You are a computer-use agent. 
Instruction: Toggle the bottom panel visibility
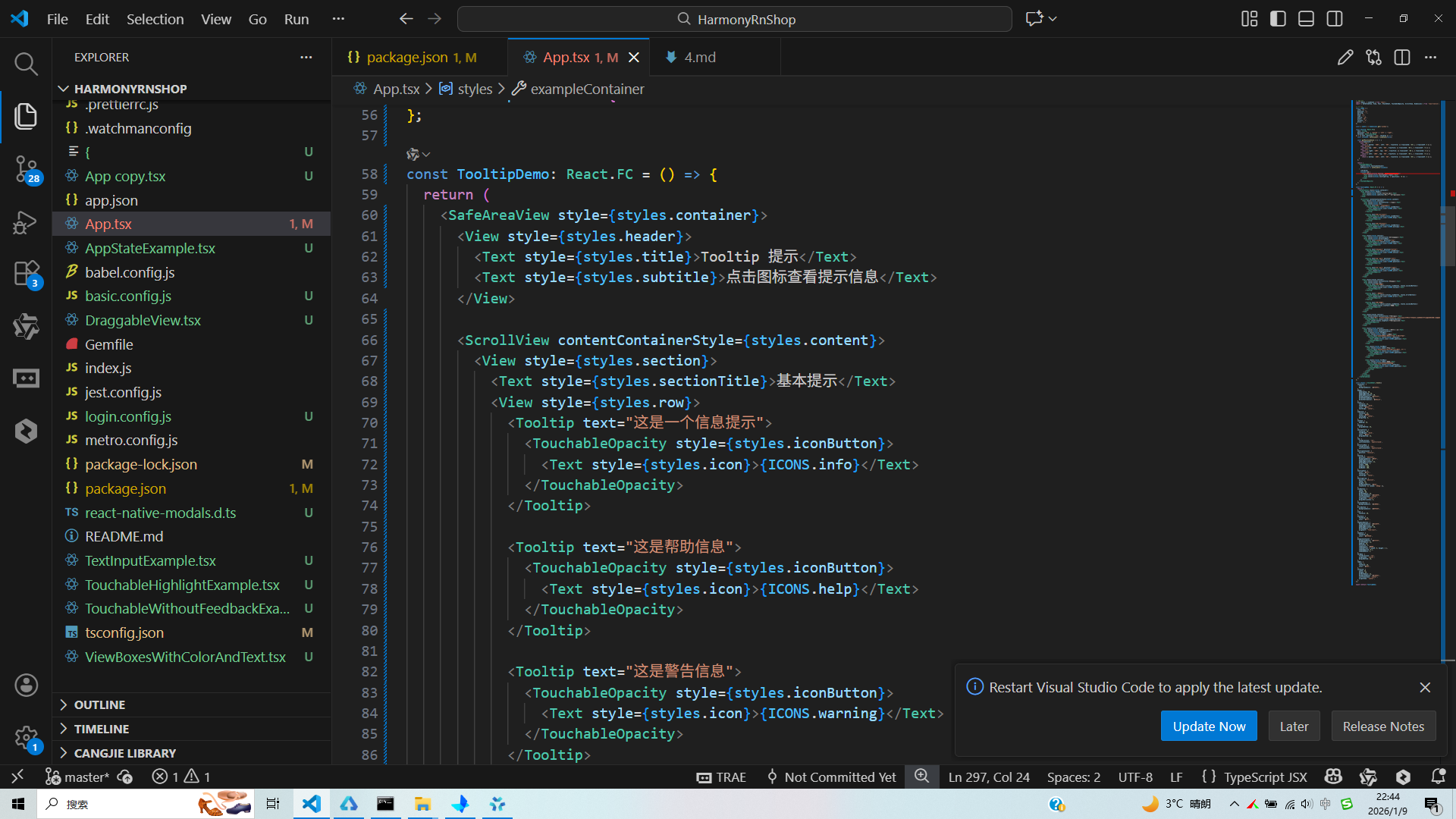tap(1306, 19)
